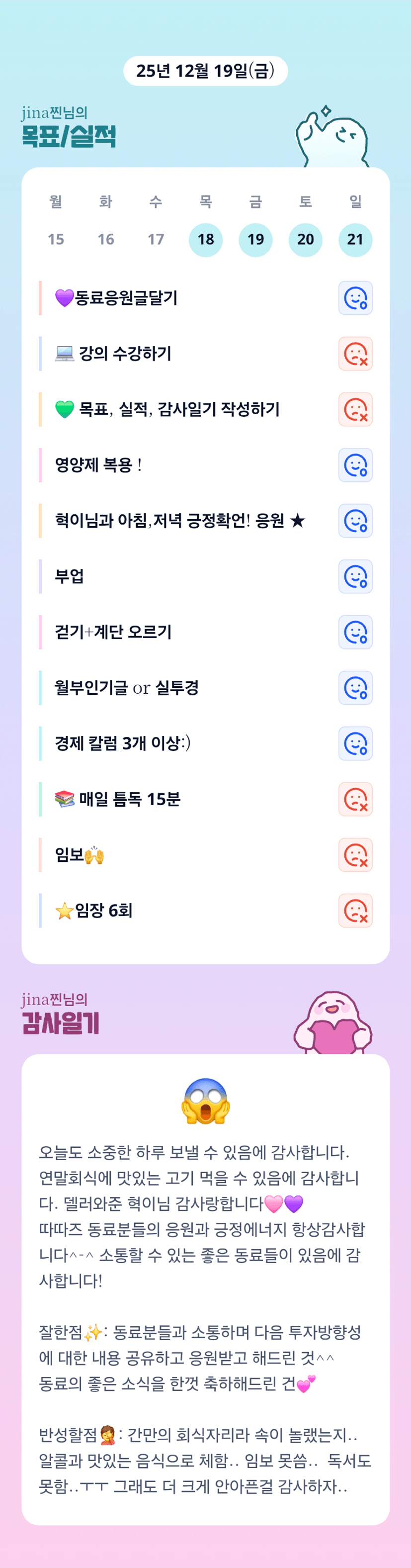Click the sad face icon beside 임보

pos(355,855)
